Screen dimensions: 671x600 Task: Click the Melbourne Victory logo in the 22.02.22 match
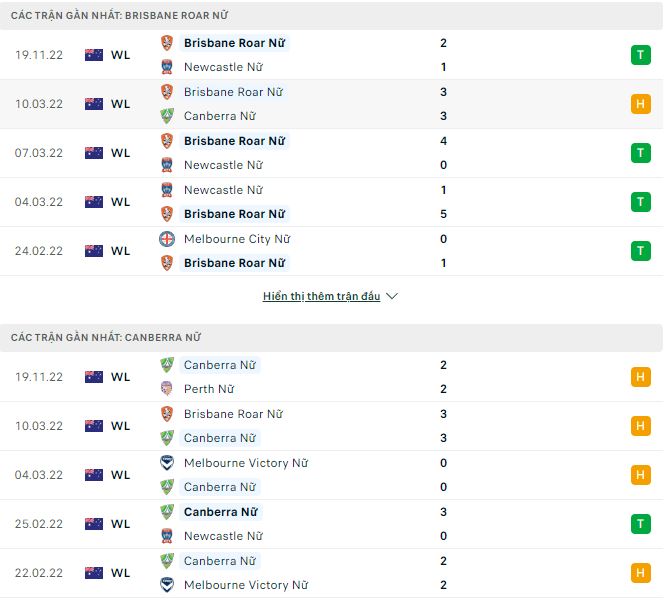pyautogui.click(x=167, y=585)
